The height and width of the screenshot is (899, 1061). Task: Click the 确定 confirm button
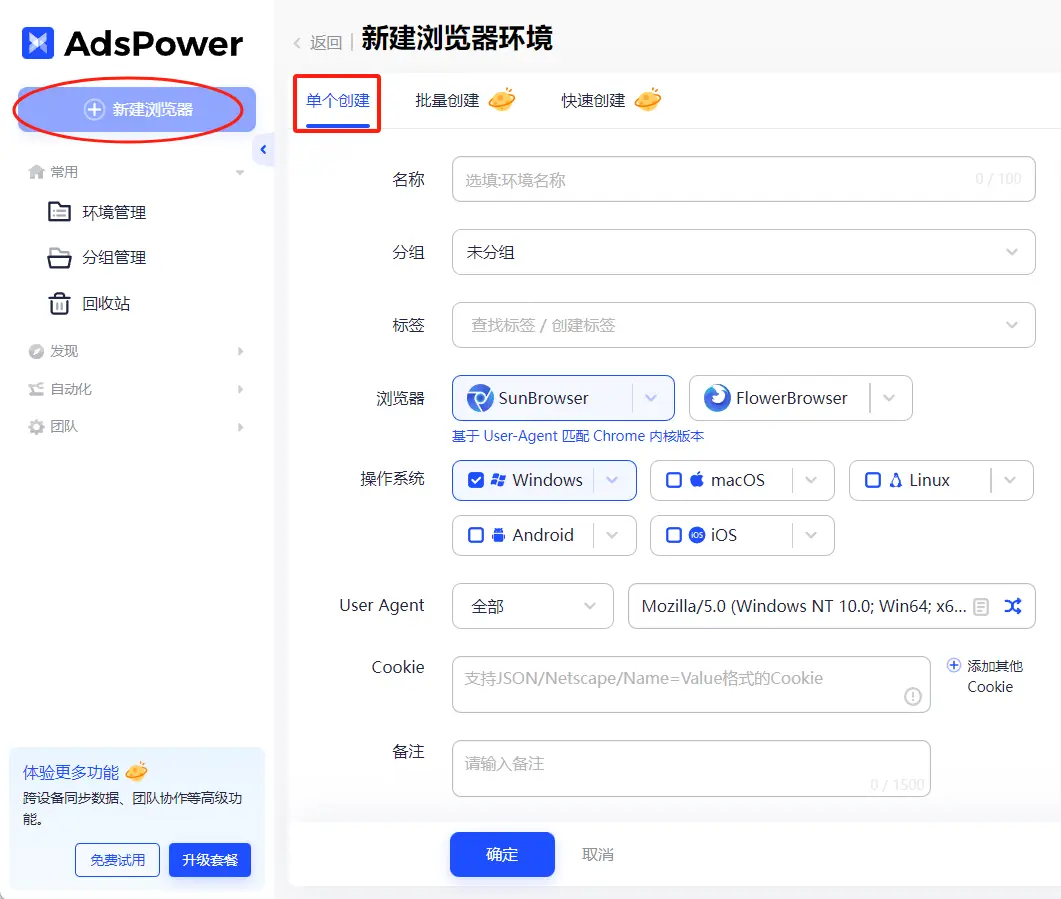(x=502, y=854)
